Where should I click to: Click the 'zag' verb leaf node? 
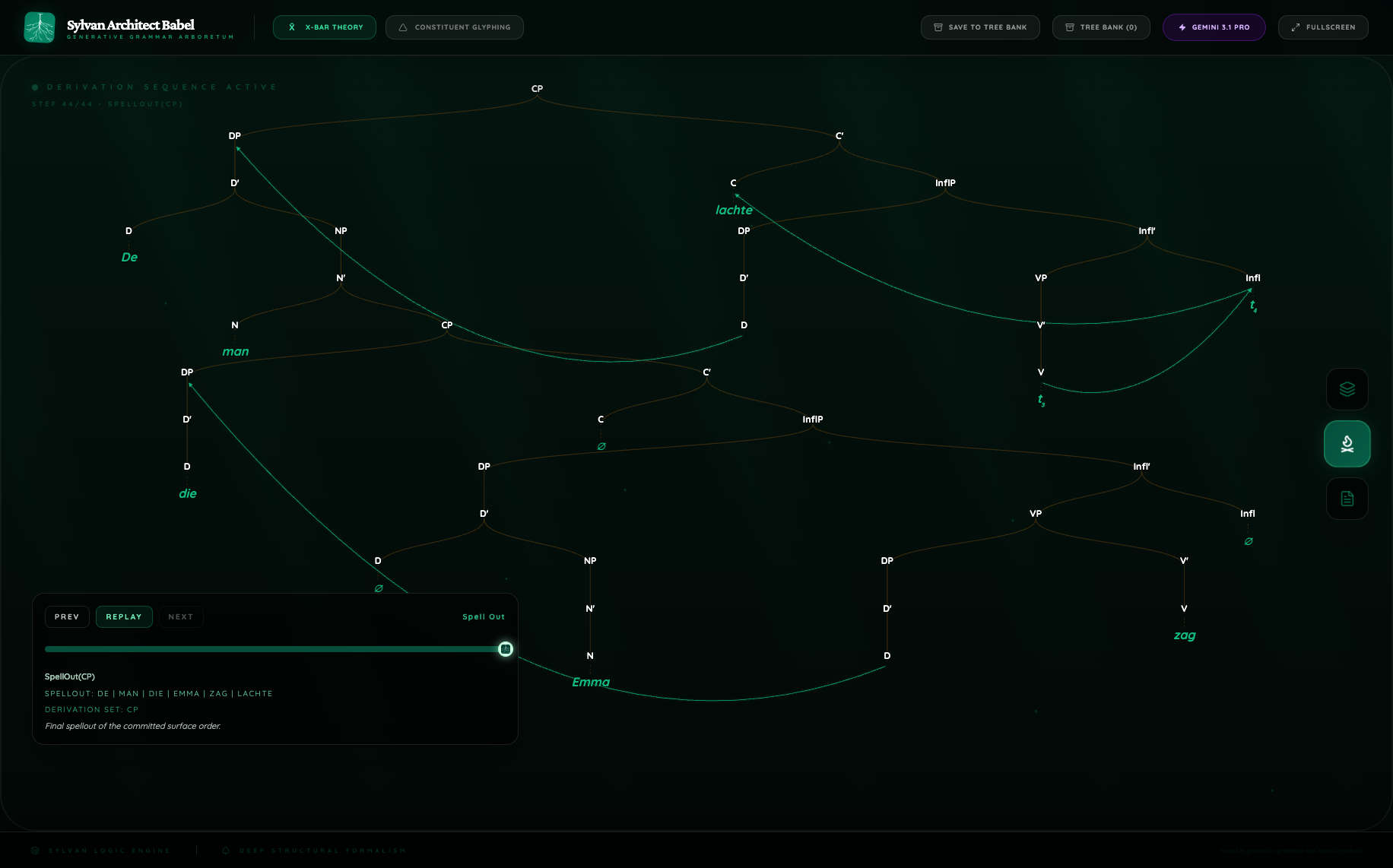pyautogui.click(x=1184, y=635)
